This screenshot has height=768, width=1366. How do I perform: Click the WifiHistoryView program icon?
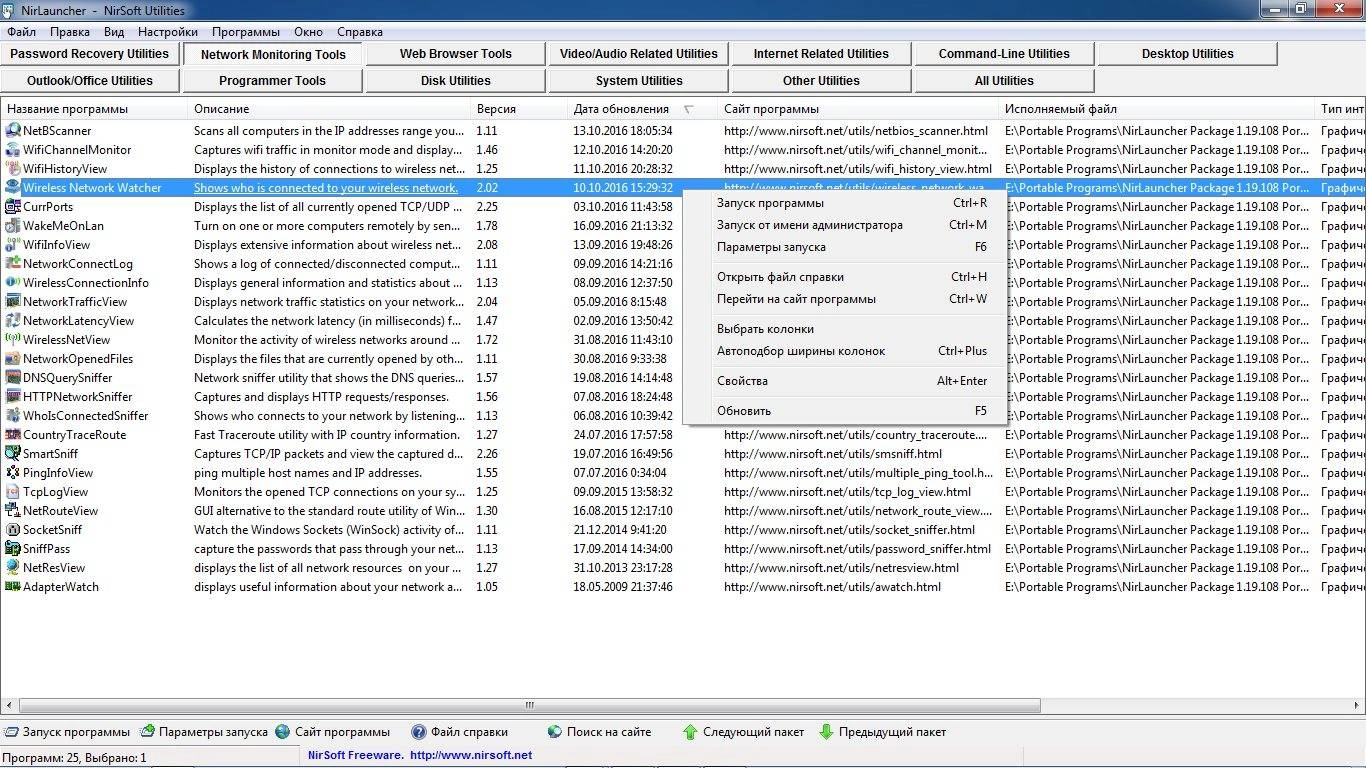coord(13,168)
